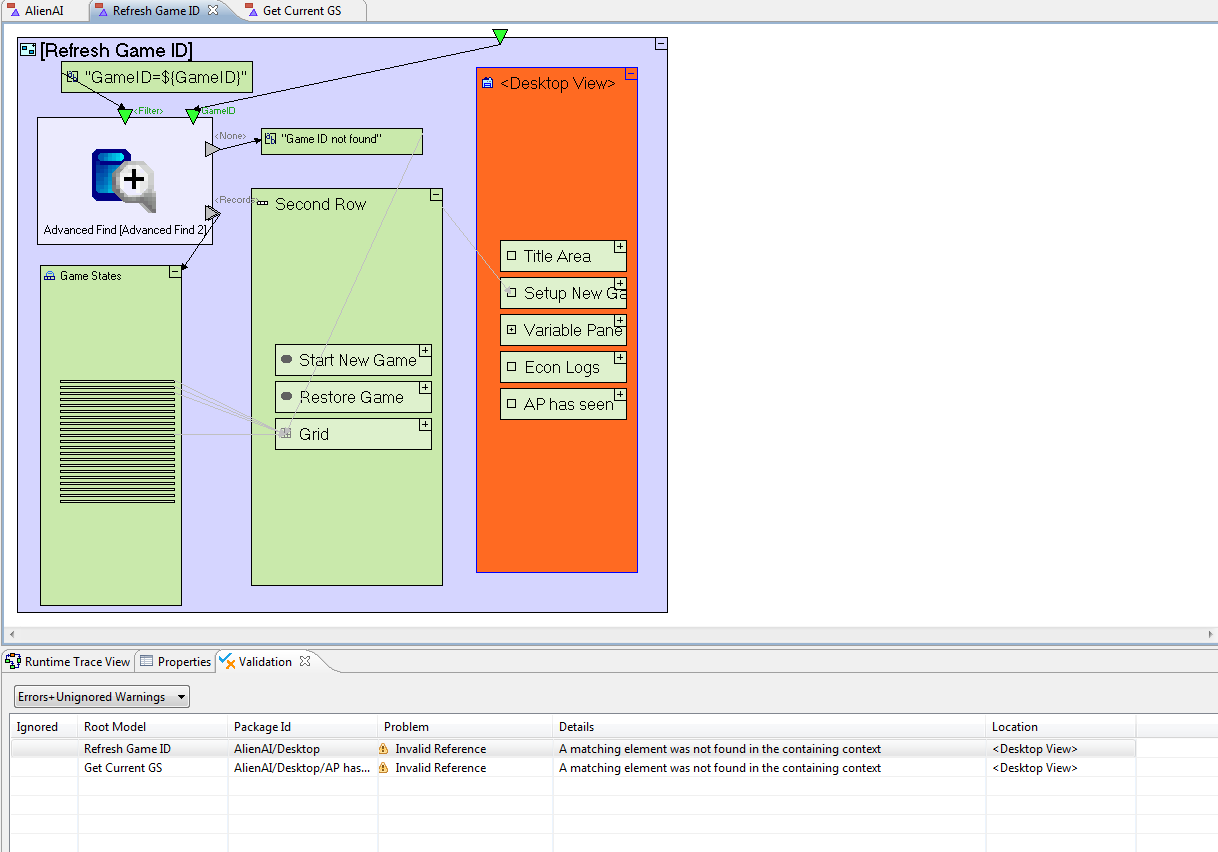Expand the Title Area node

tap(620, 246)
